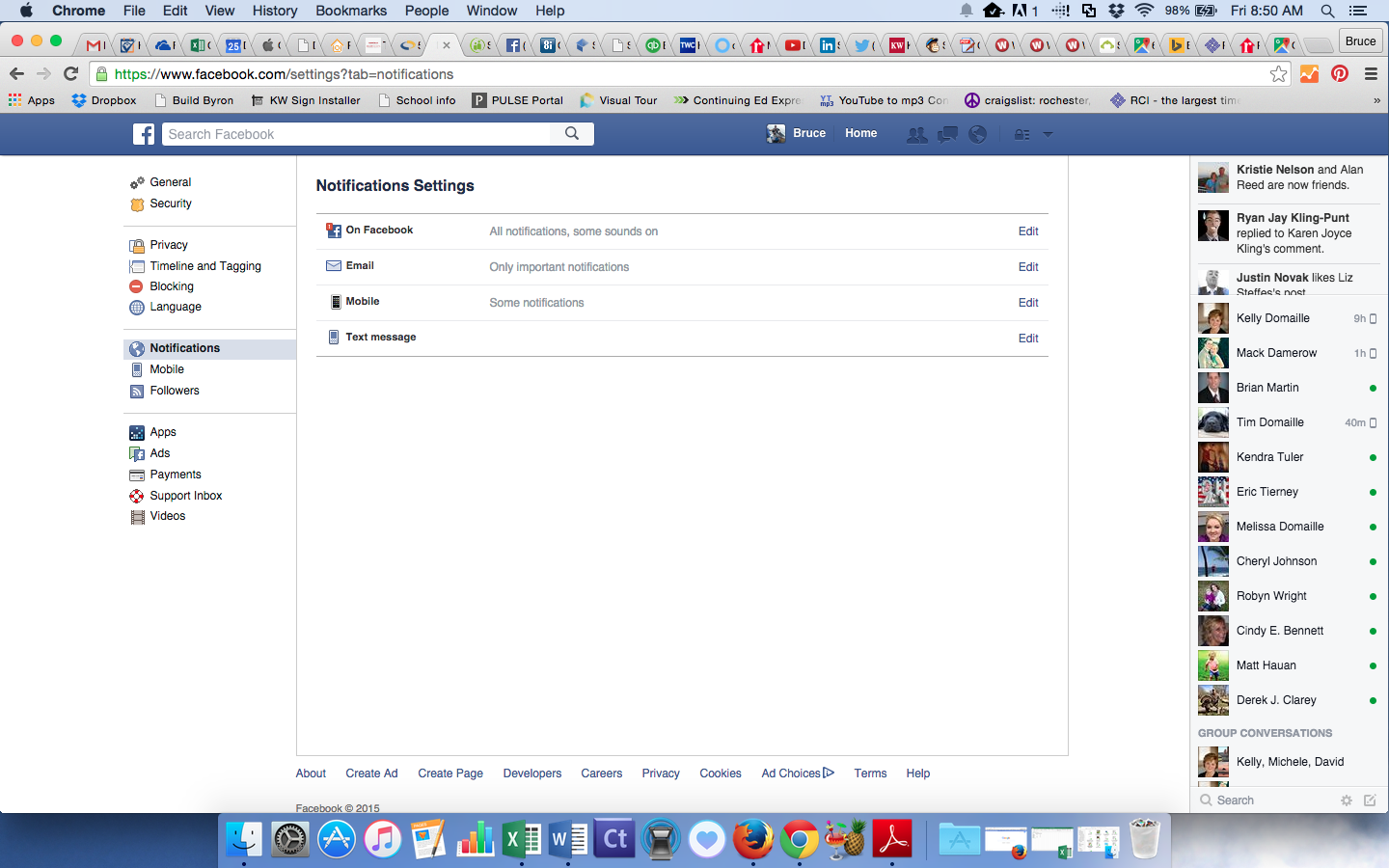Open chat with Kendra Tuler
The image size is (1389, 868).
1289,457
